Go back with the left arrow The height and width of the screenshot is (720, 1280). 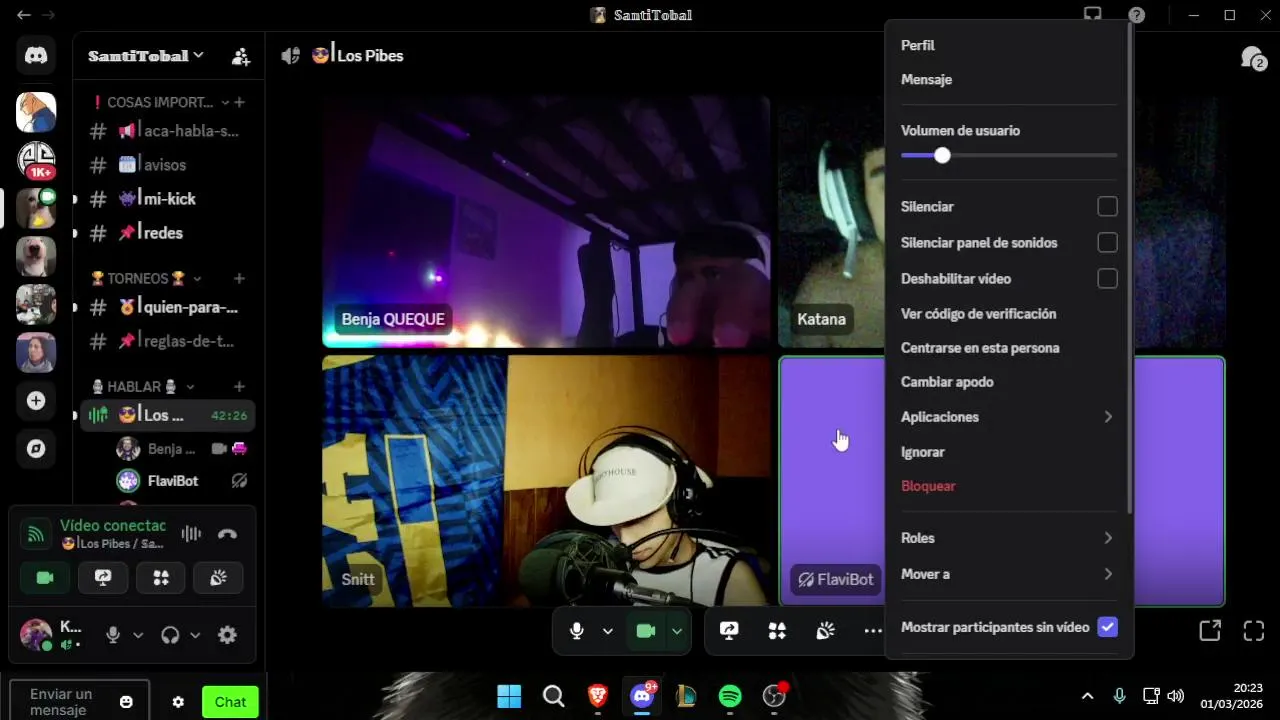click(24, 15)
